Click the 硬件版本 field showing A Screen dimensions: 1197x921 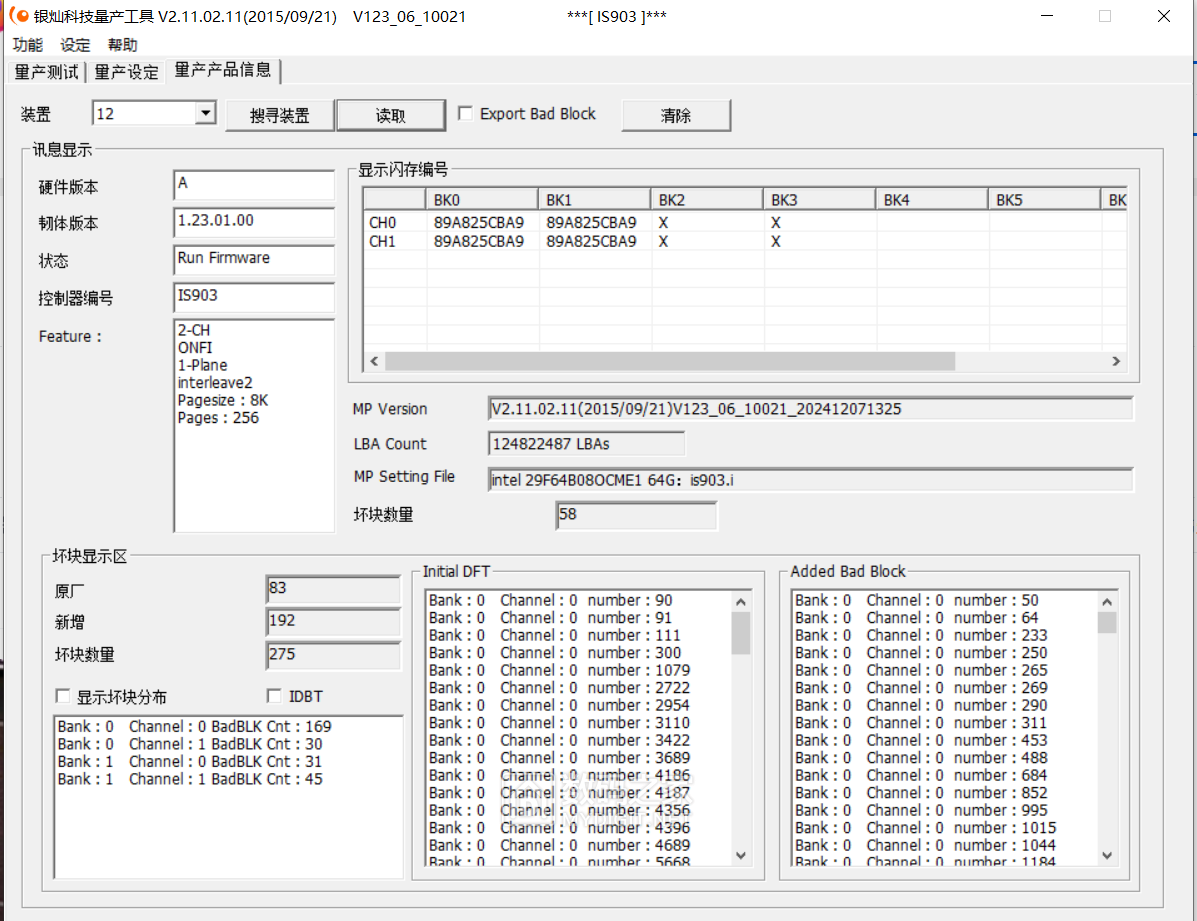click(254, 185)
